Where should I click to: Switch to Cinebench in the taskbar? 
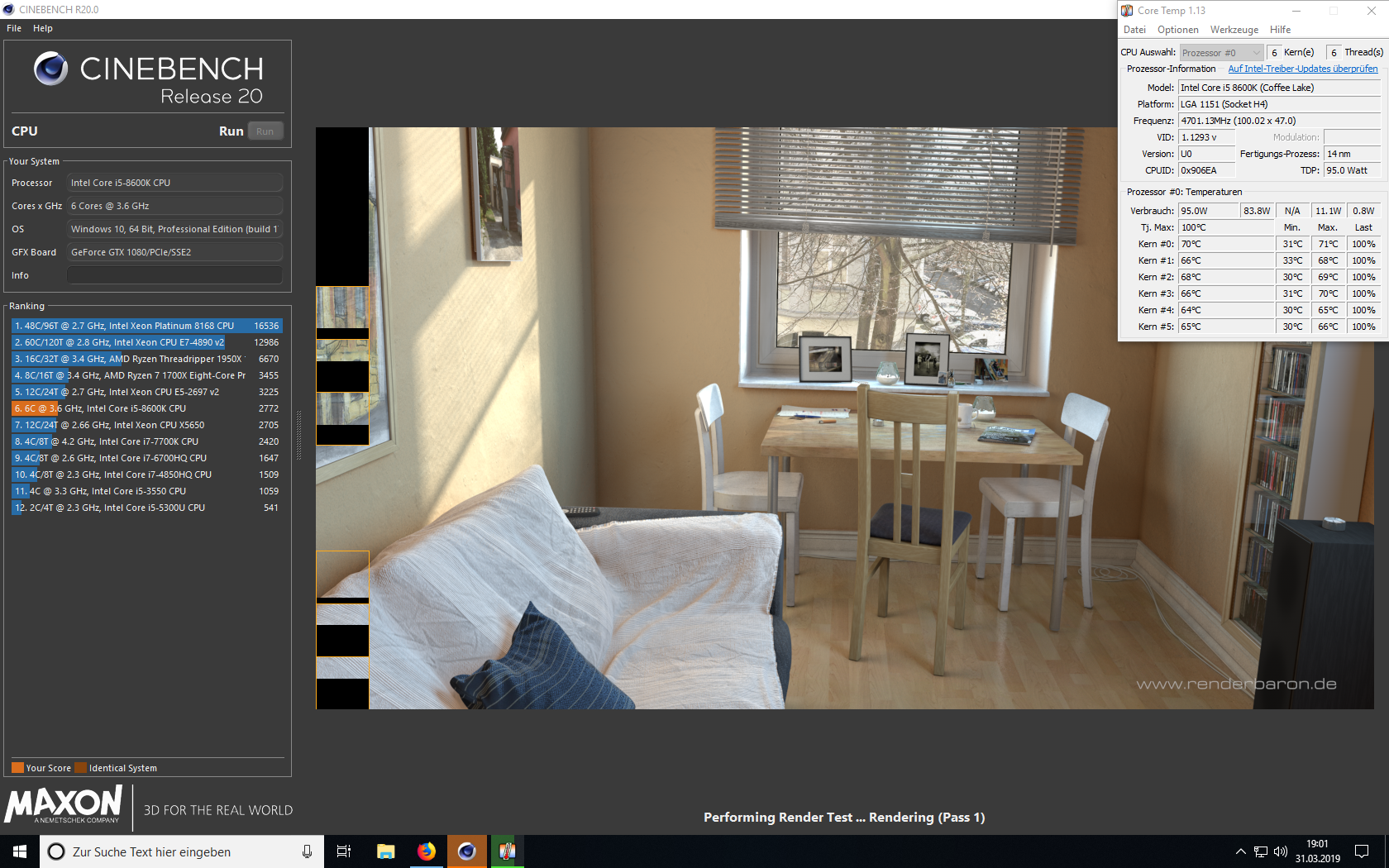[x=467, y=851]
